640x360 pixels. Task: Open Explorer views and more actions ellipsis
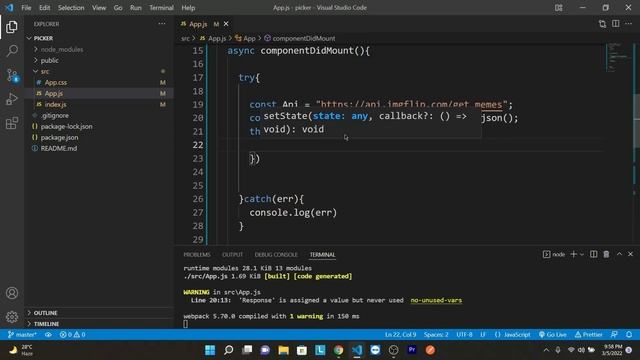[162, 24]
